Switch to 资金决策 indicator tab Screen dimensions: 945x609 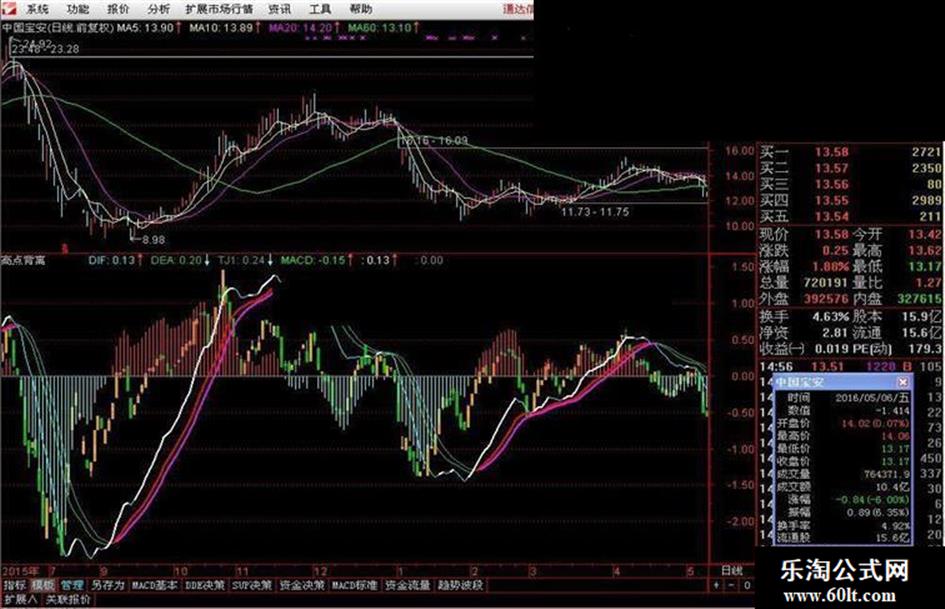[302, 585]
